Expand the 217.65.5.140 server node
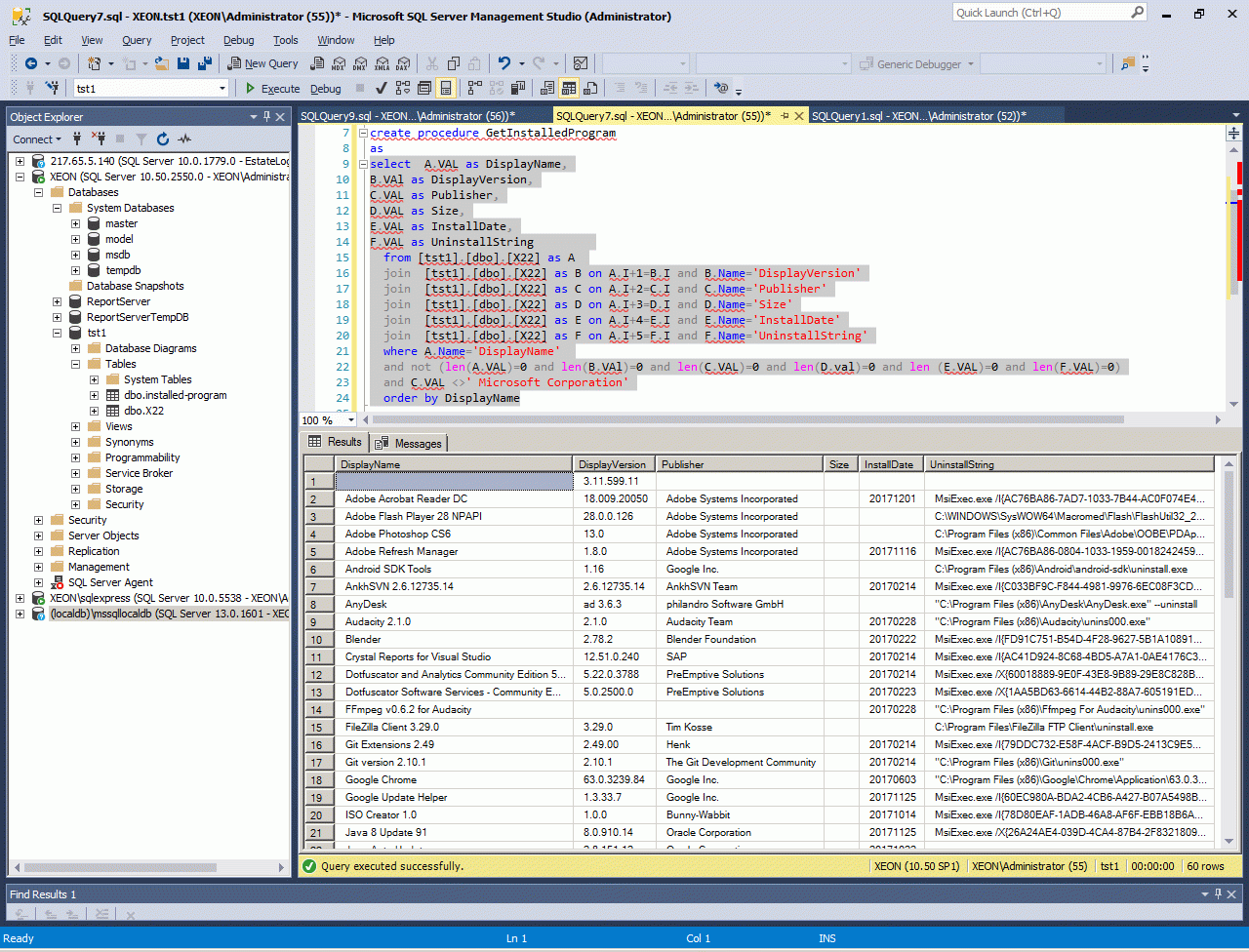 20,161
